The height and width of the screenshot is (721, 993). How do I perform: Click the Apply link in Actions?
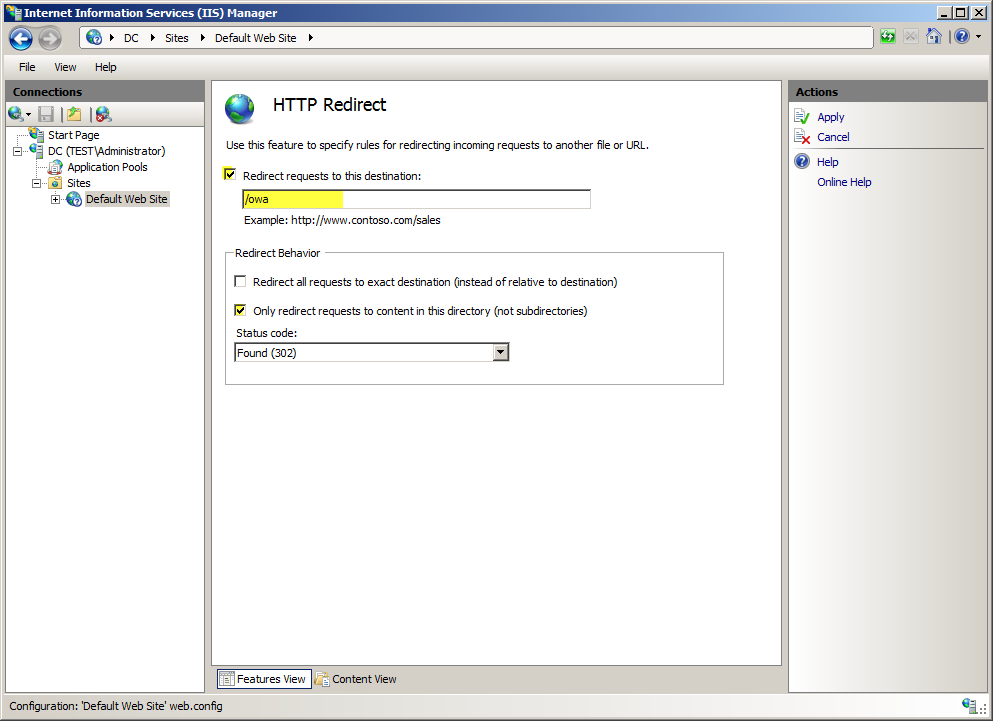tap(830, 117)
